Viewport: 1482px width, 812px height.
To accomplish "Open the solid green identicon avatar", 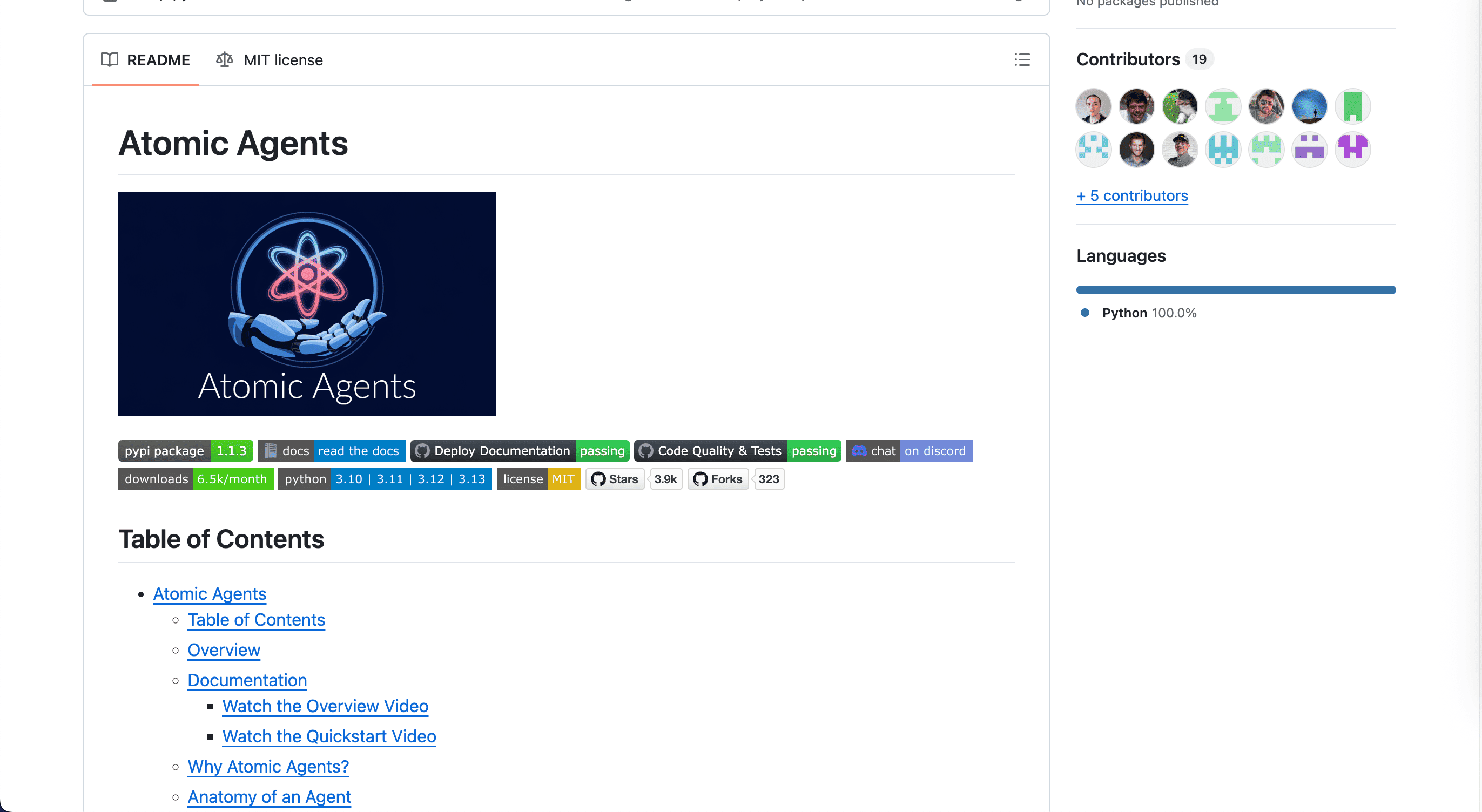I will (1352, 106).
